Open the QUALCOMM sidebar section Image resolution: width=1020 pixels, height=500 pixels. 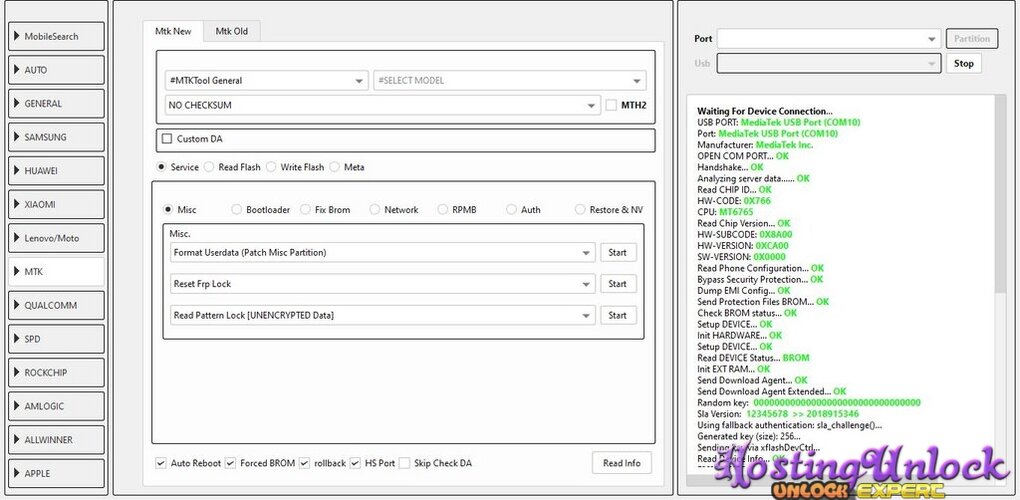56,305
